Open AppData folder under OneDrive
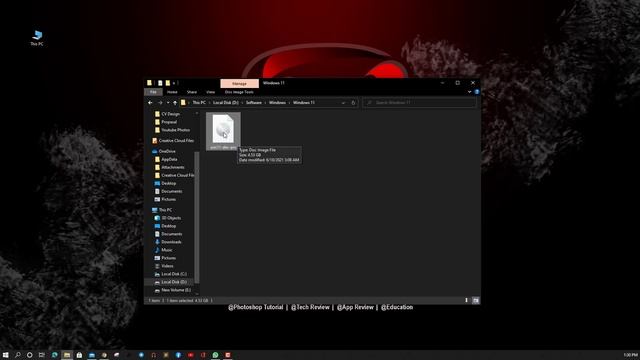 [x=169, y=160]
